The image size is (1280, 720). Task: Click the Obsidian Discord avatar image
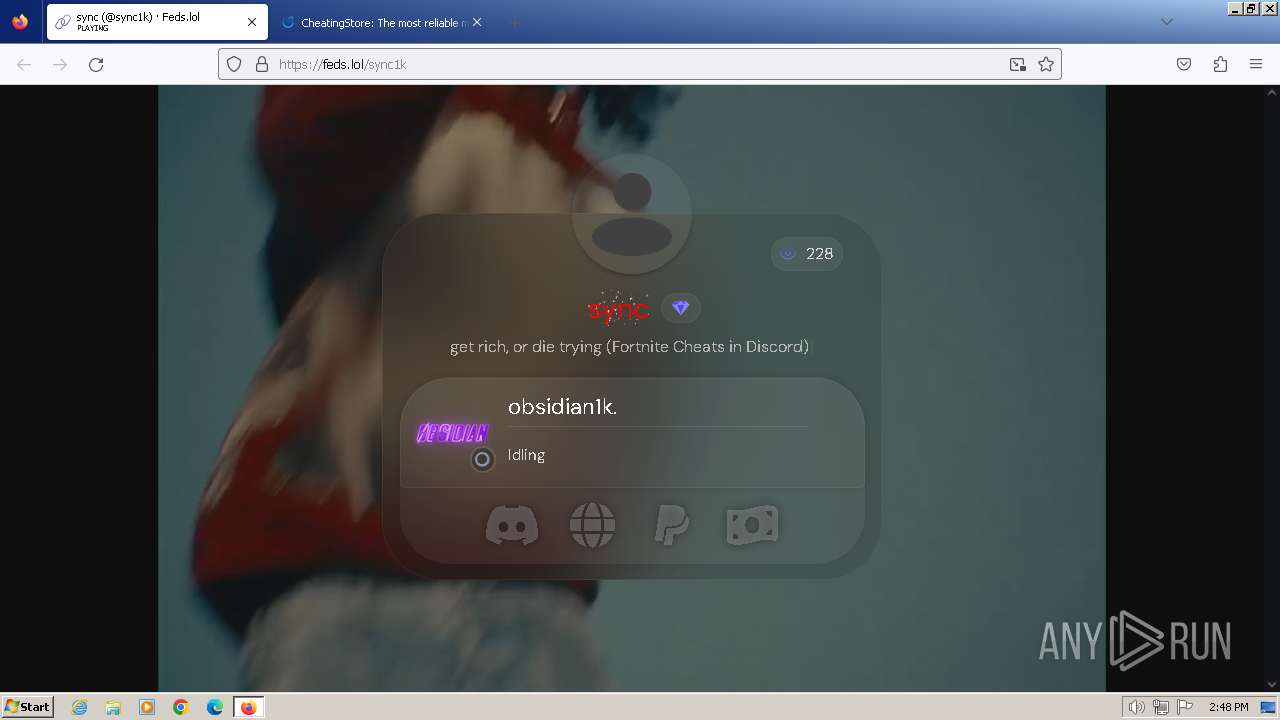(x=452, y=433)
